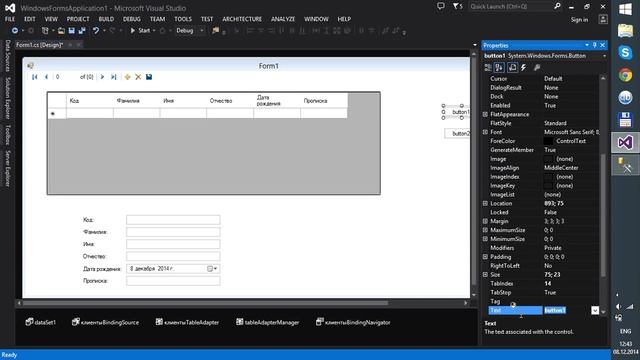Click the Enabled property True value
Viewport: 640px width, 360px height.
tap(550, 106)
